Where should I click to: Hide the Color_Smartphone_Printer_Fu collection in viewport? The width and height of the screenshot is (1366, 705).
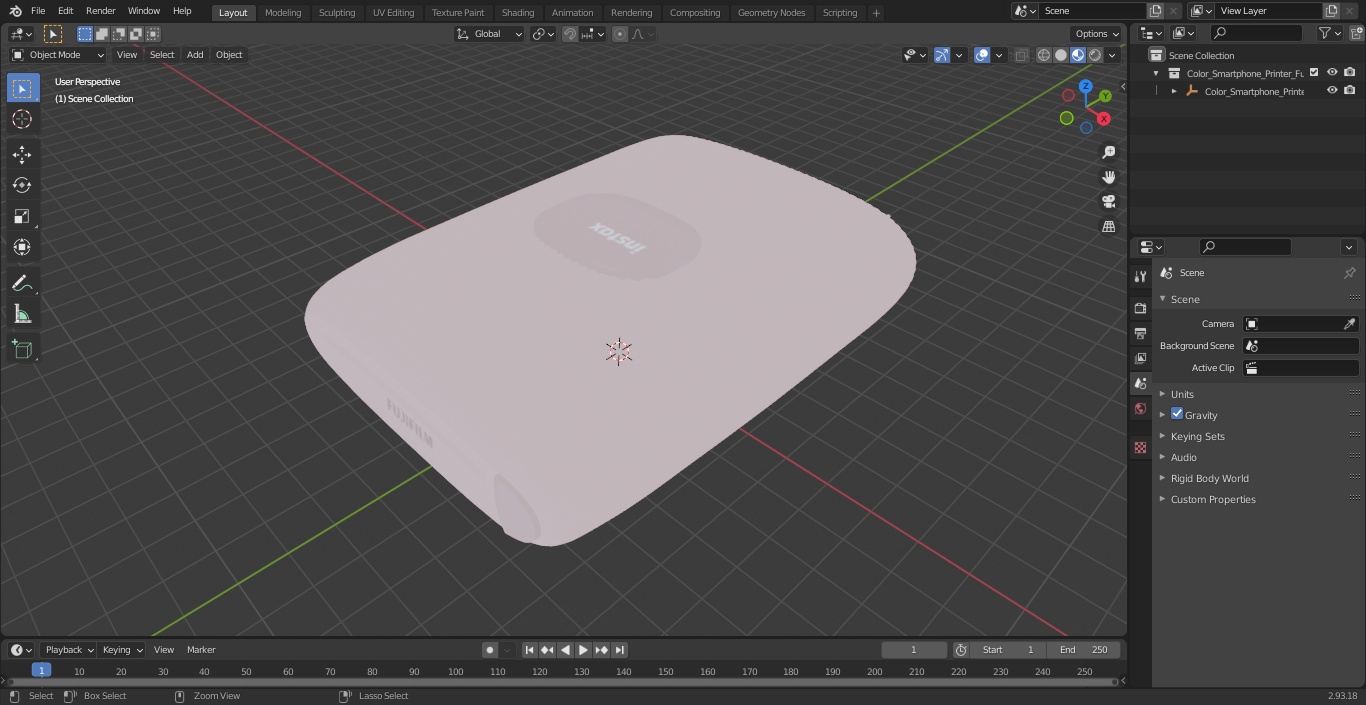[1332, 72]
